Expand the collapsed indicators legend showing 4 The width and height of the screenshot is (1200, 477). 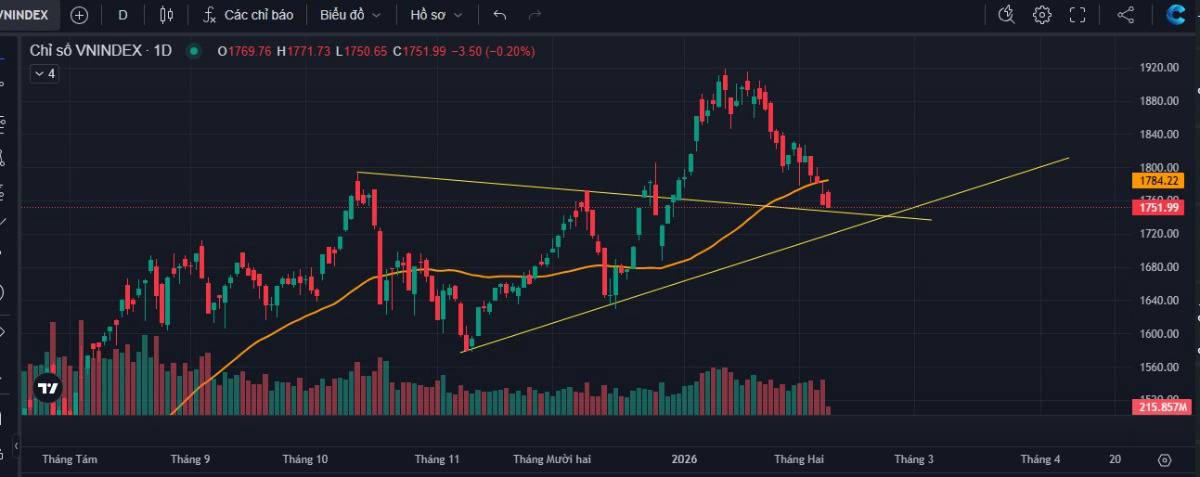[44, 73]
